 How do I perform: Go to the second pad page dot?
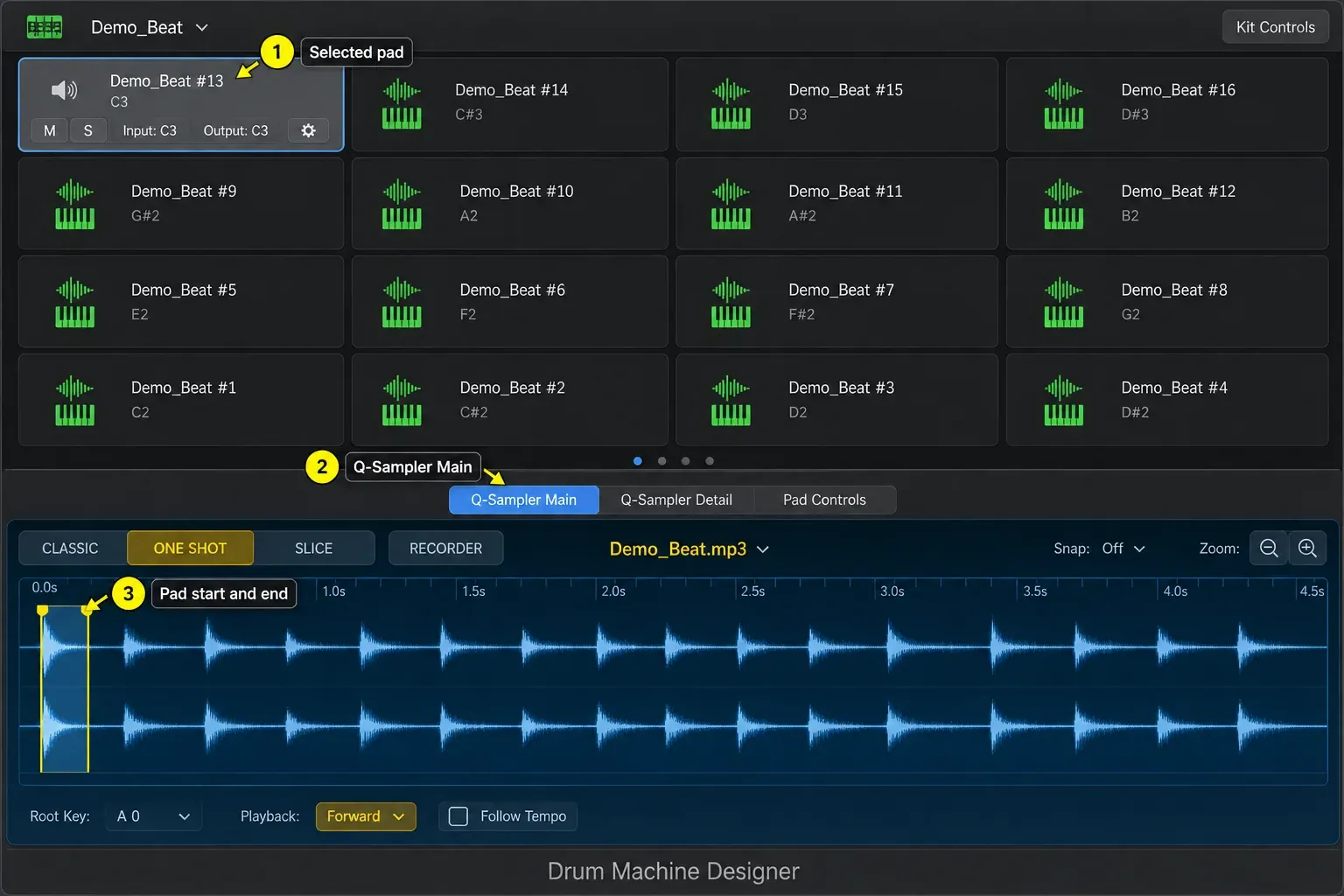(x=661, y=461)
